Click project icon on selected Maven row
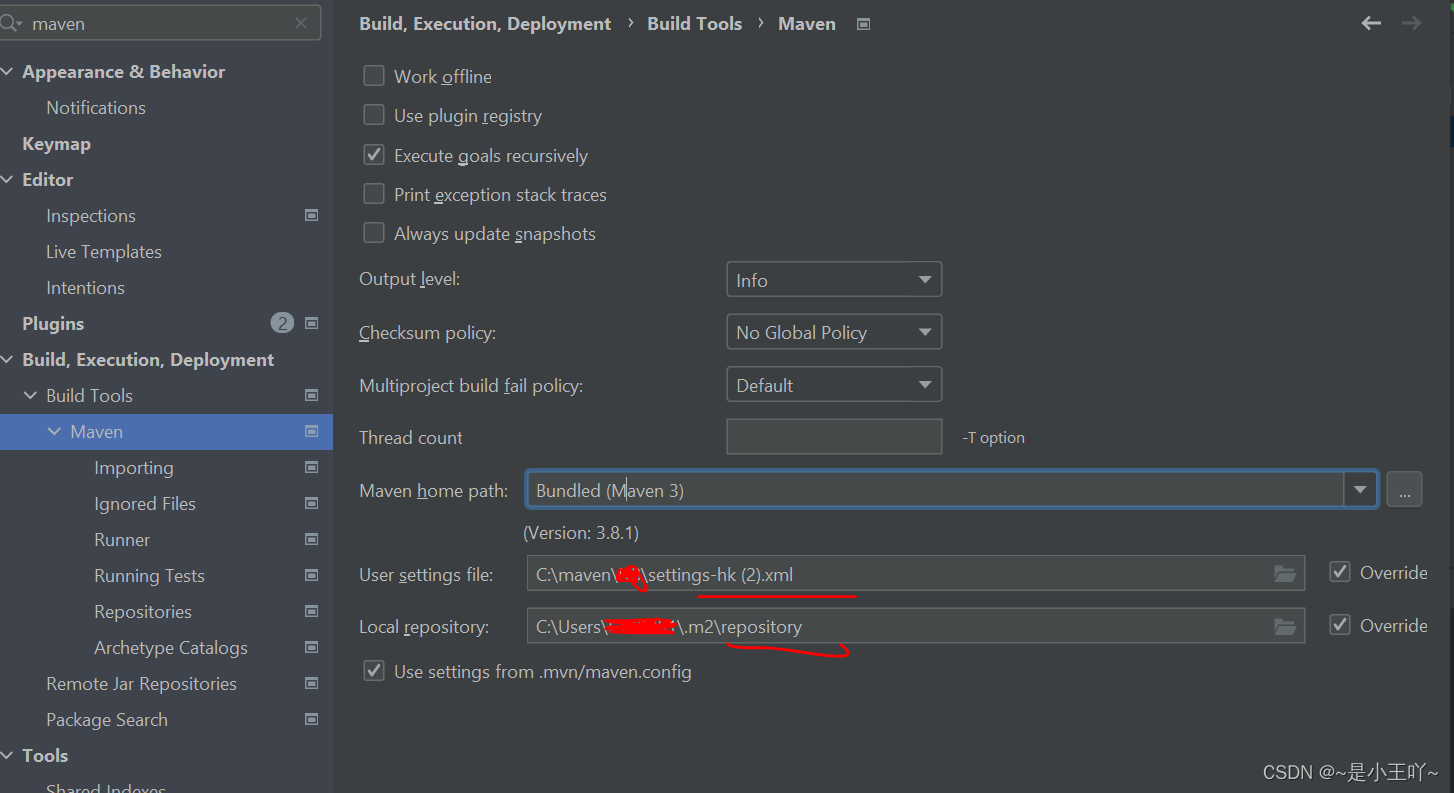 pyautogui.click(x=311, y=431)
